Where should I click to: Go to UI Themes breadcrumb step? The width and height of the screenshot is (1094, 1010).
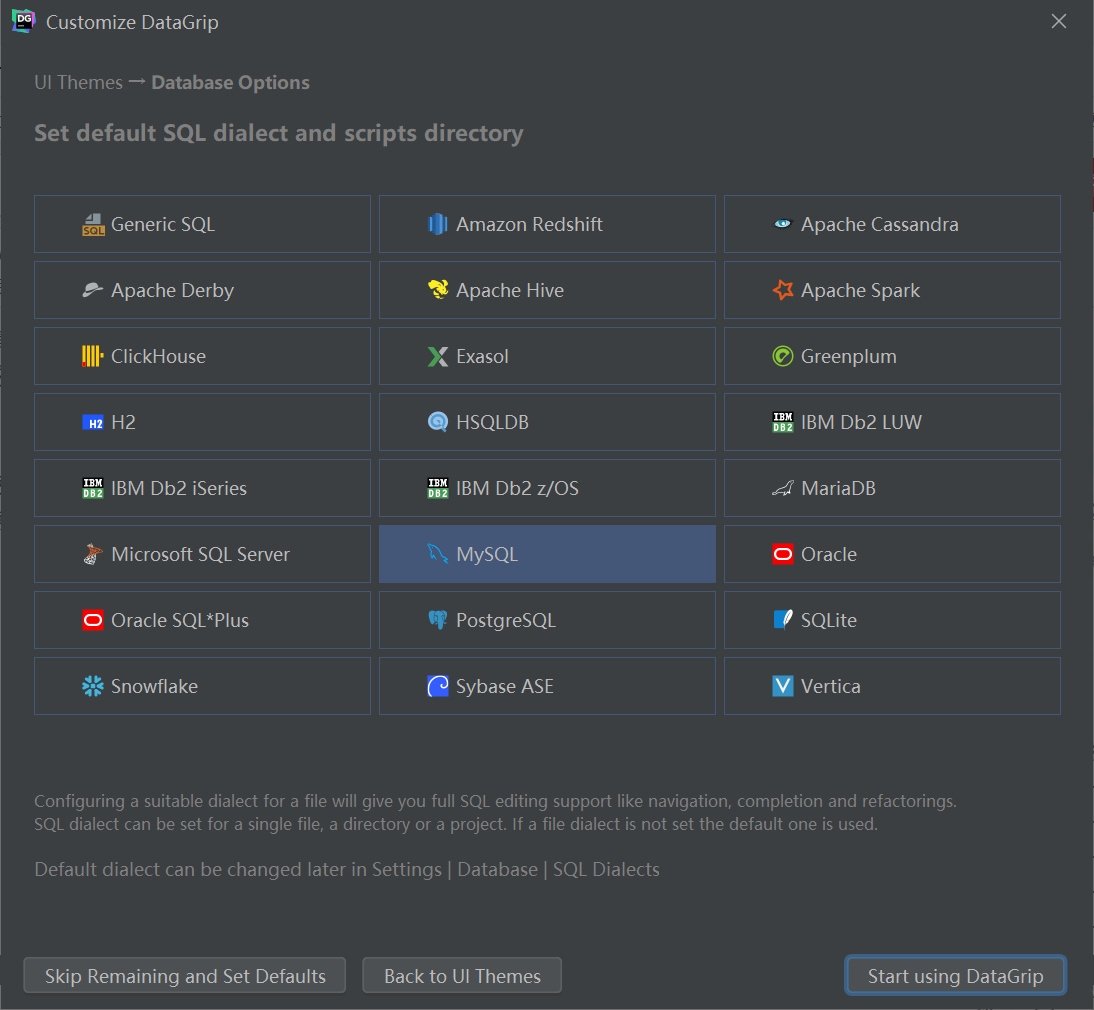78,82
